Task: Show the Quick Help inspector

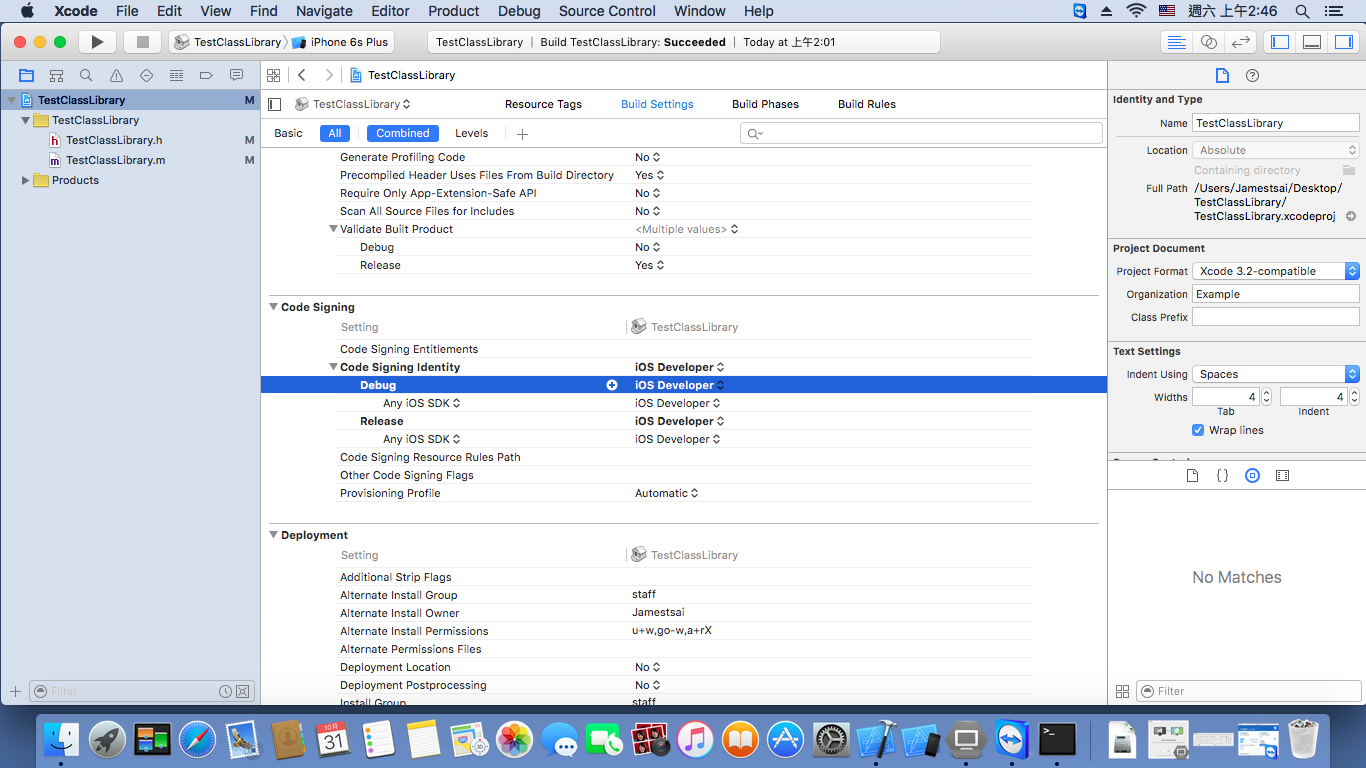Action: [x=1252, y=75]
